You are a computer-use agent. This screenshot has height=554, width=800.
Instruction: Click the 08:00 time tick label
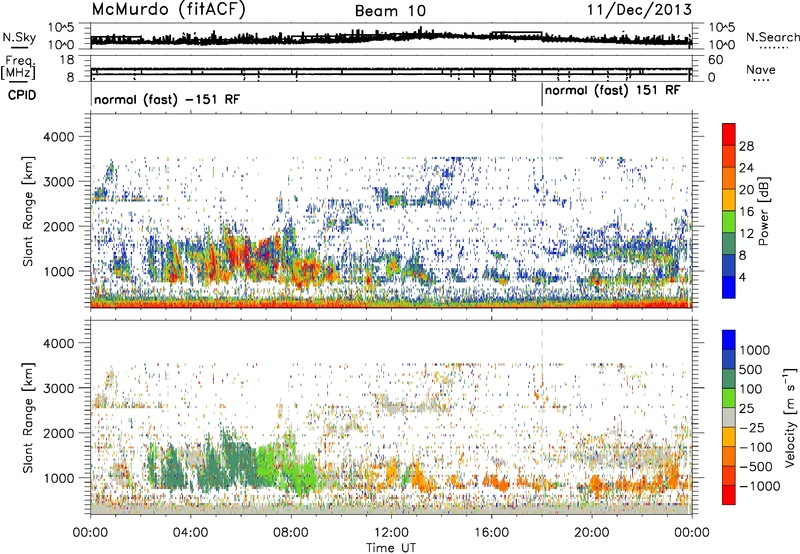pos(291,533)
